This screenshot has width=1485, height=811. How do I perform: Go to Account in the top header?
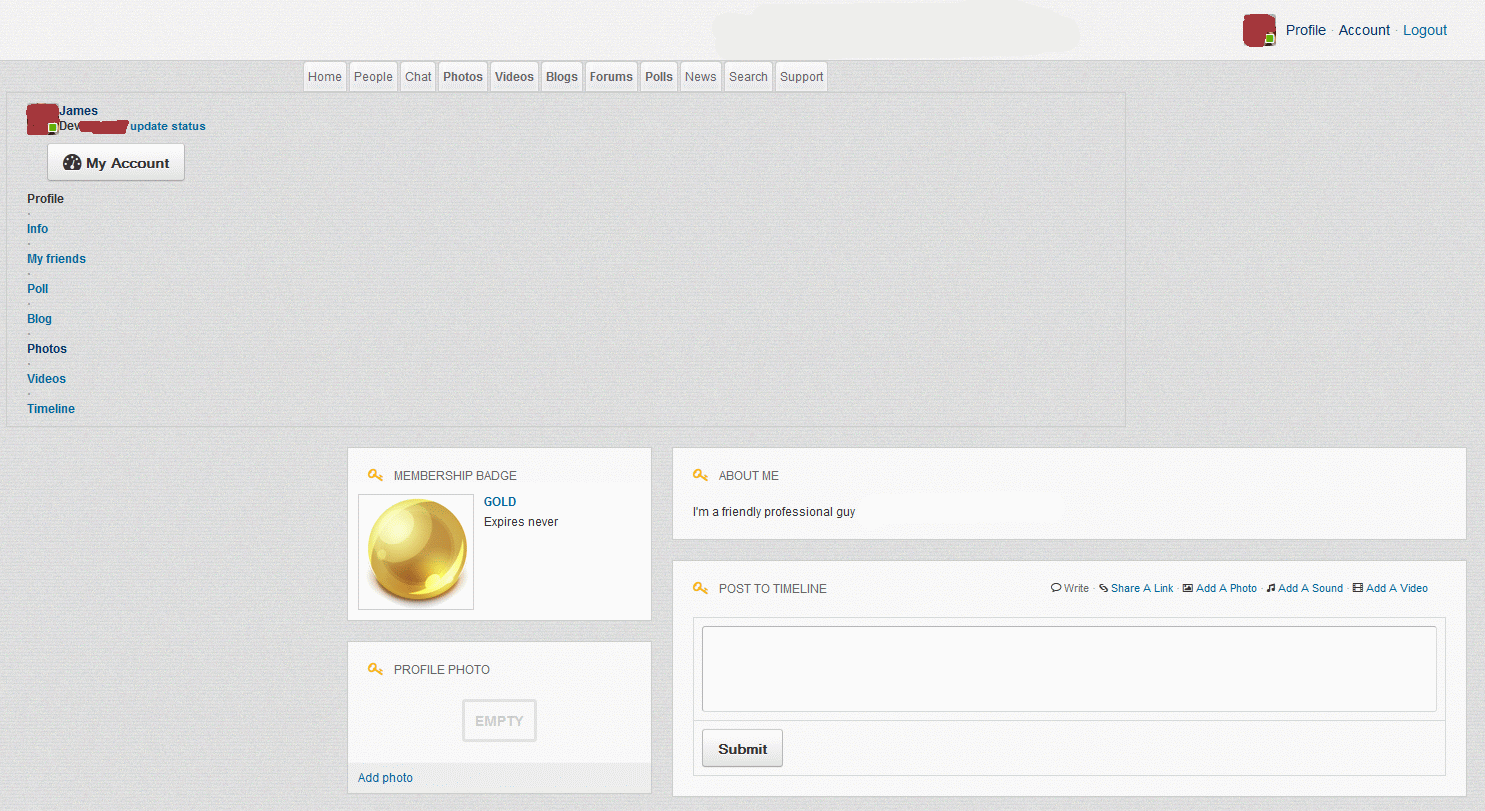[1364, 30]
